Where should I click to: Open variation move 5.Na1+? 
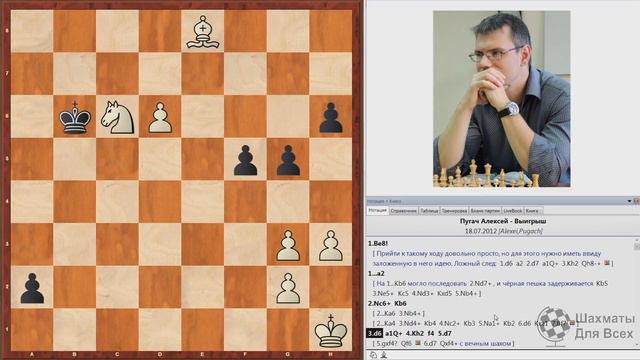(x=489, y=323)
